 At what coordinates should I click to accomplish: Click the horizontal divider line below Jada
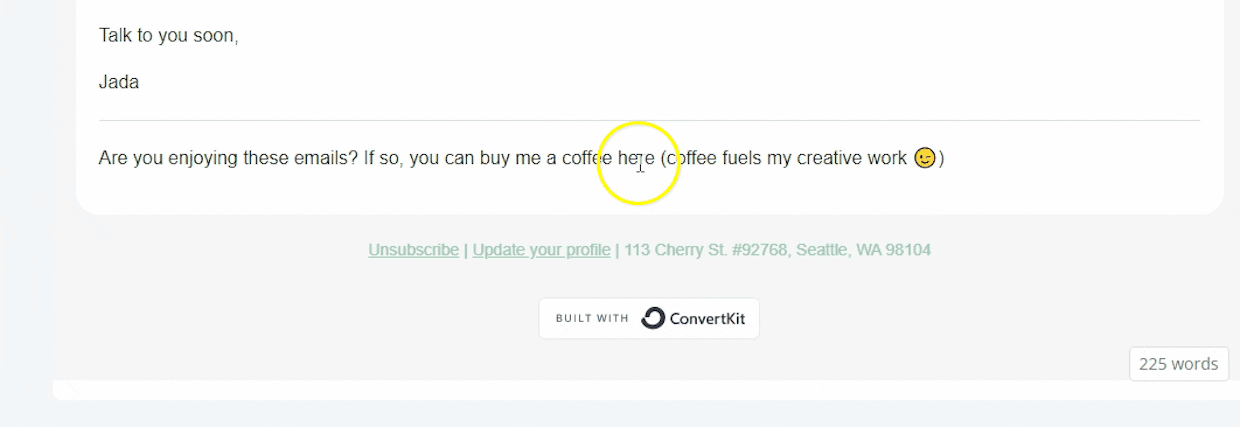pyautogui.click(x=649, y=121)
